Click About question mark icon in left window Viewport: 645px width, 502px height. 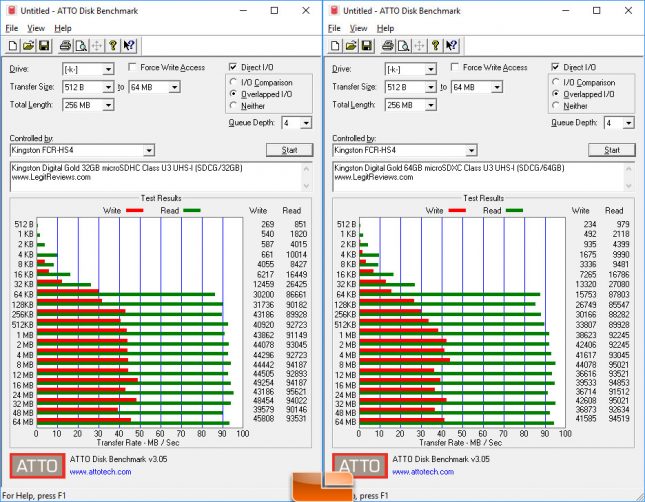[x=113, y=45]
